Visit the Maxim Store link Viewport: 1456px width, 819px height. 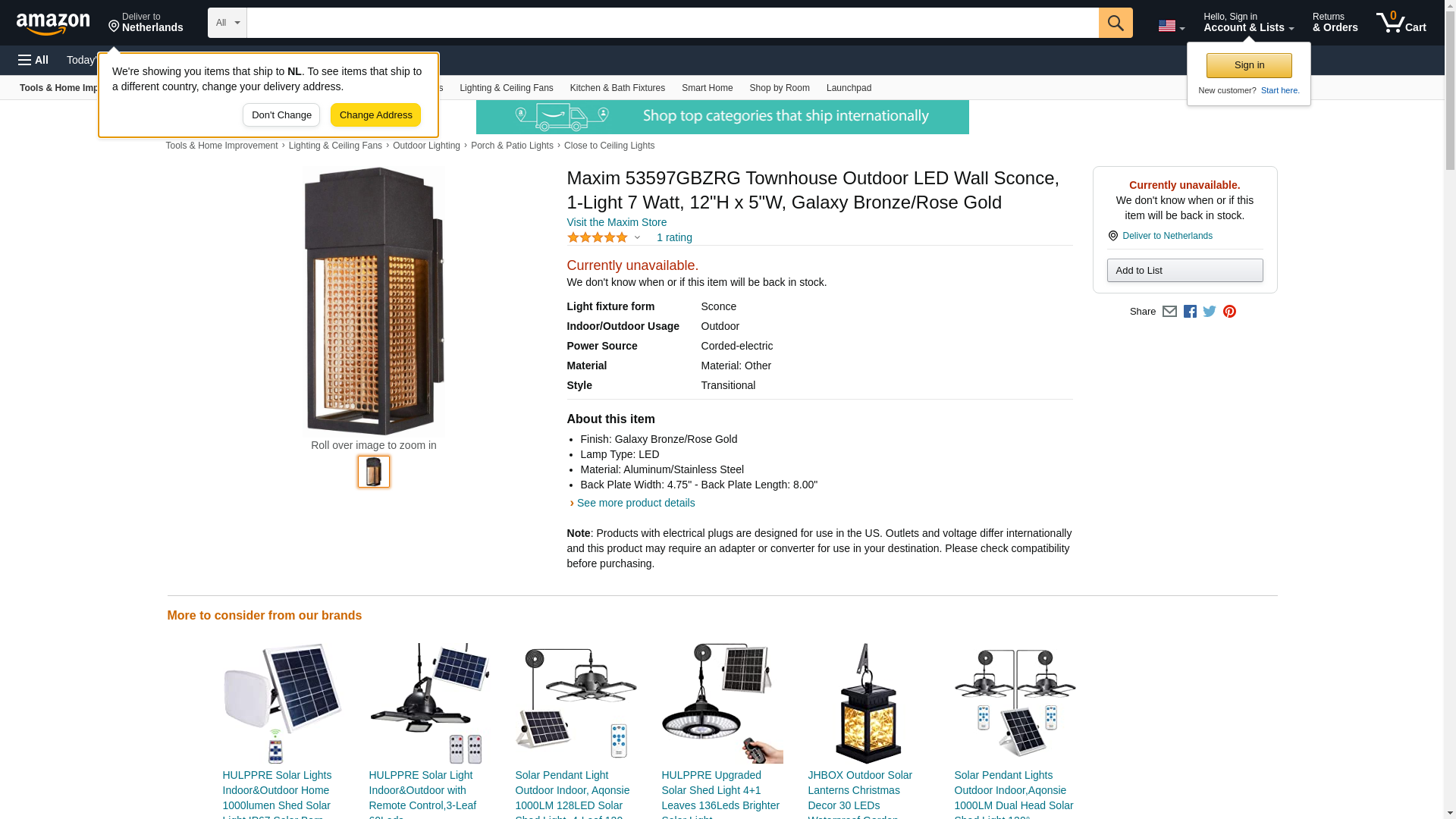[x=617, y=222]
